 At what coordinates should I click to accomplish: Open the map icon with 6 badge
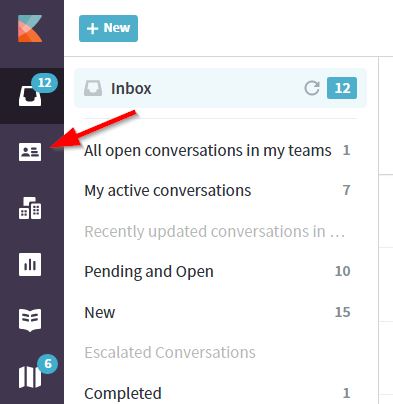30,377
